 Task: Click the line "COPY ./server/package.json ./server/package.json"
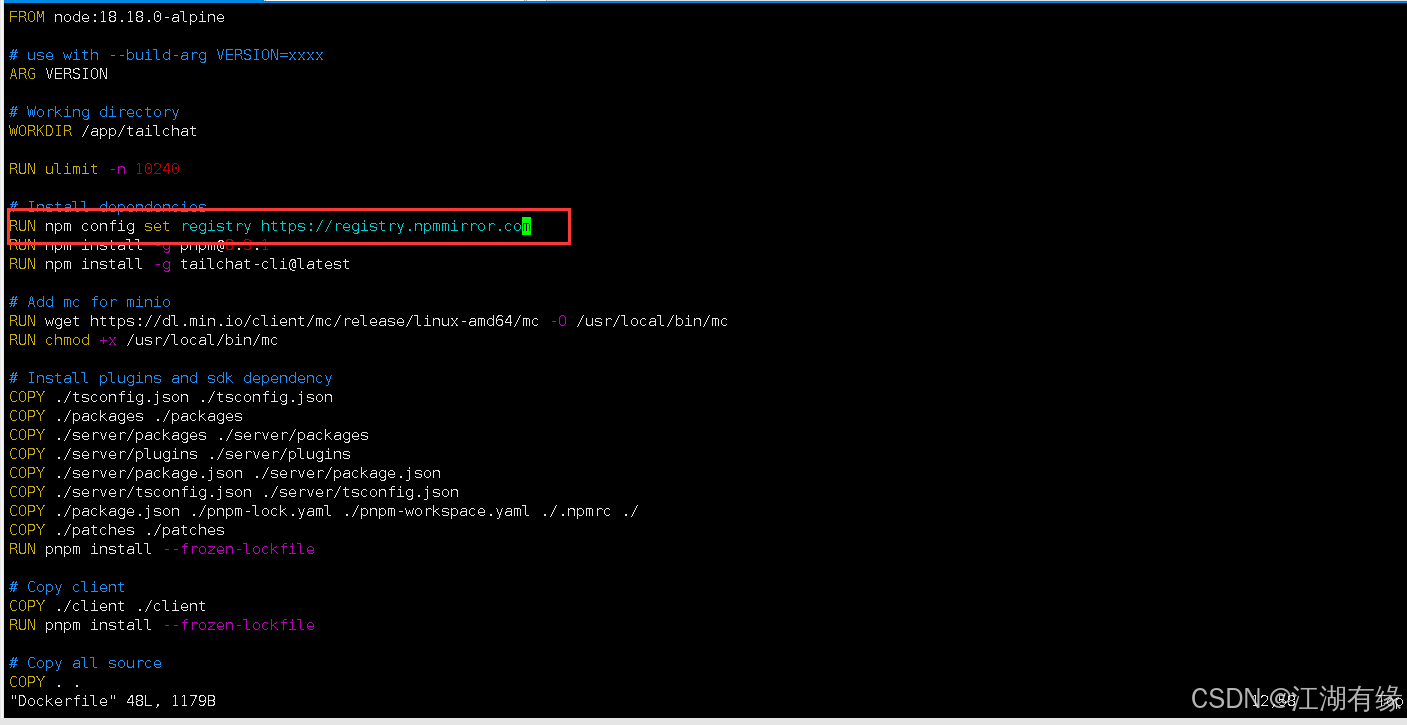[225, 473]
